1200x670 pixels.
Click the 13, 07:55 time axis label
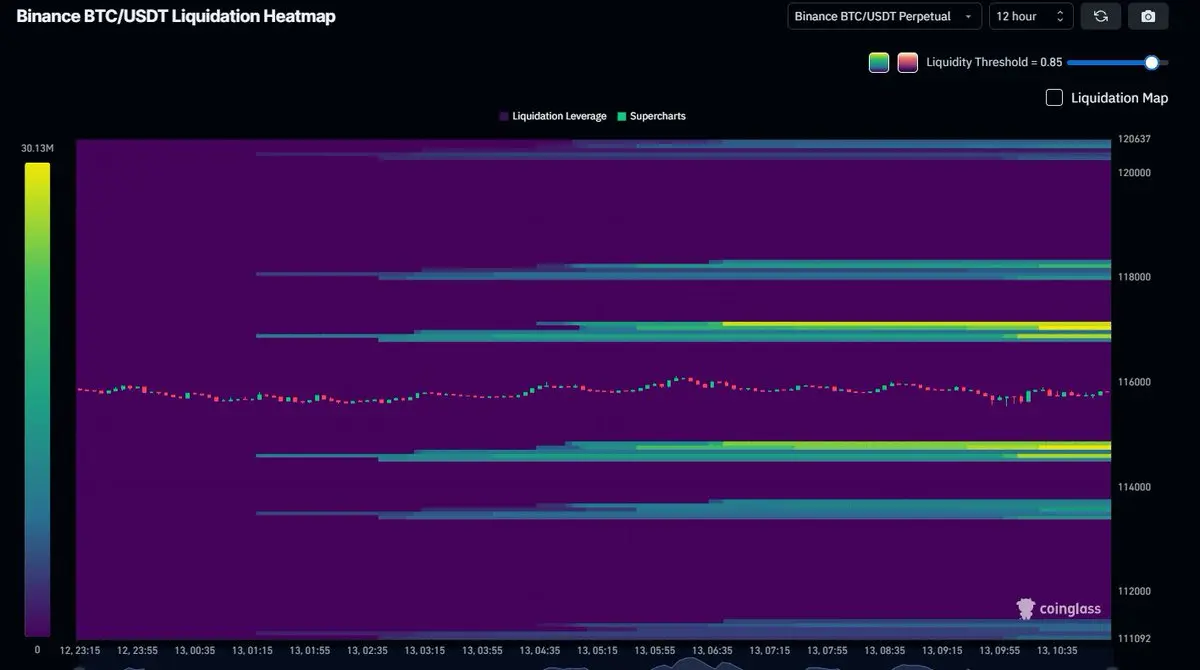pos(828,650)
